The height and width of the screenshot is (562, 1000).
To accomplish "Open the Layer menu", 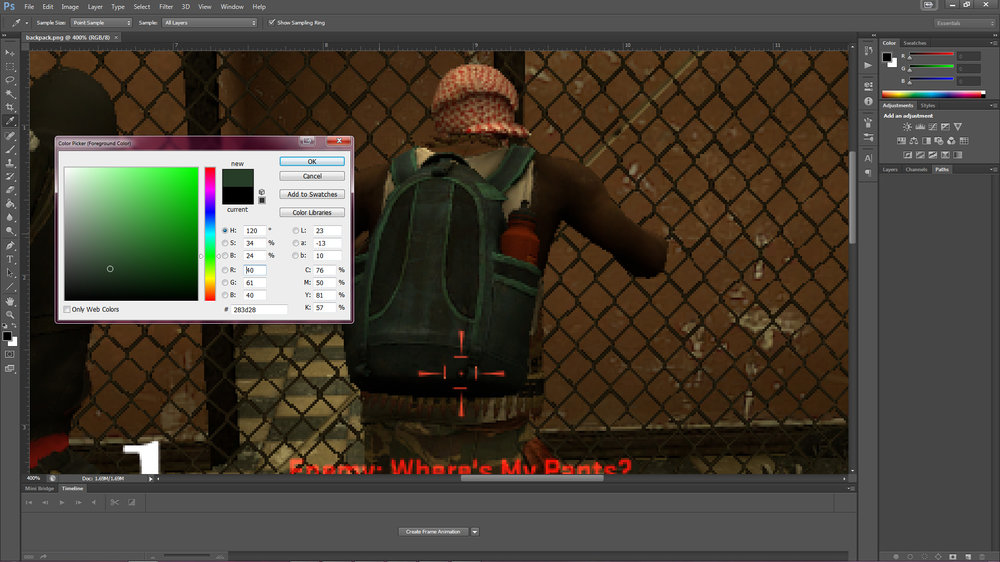I will pyautogui.click(x=95, y=7).
